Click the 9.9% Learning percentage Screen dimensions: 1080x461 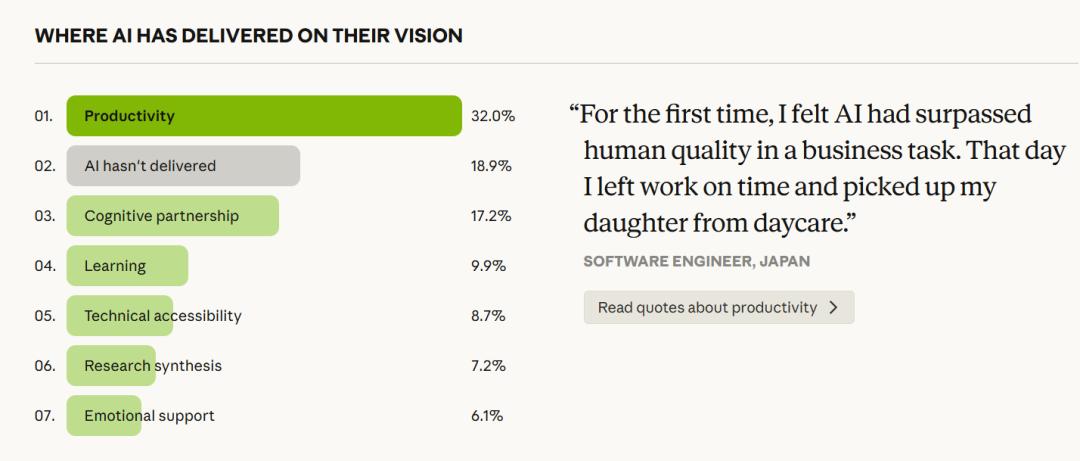pyautogui.click(x=488, y=266)
